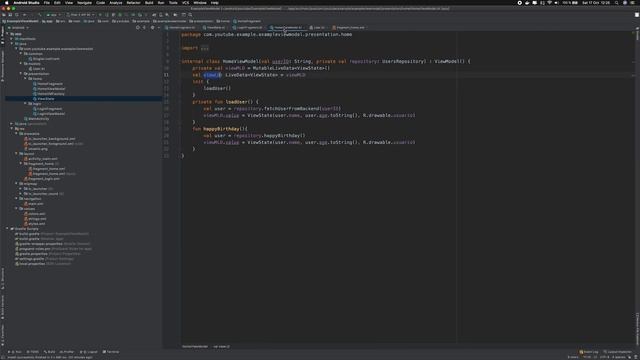
Task: Collapse the app module node
Action: click(x=7, y=34)
